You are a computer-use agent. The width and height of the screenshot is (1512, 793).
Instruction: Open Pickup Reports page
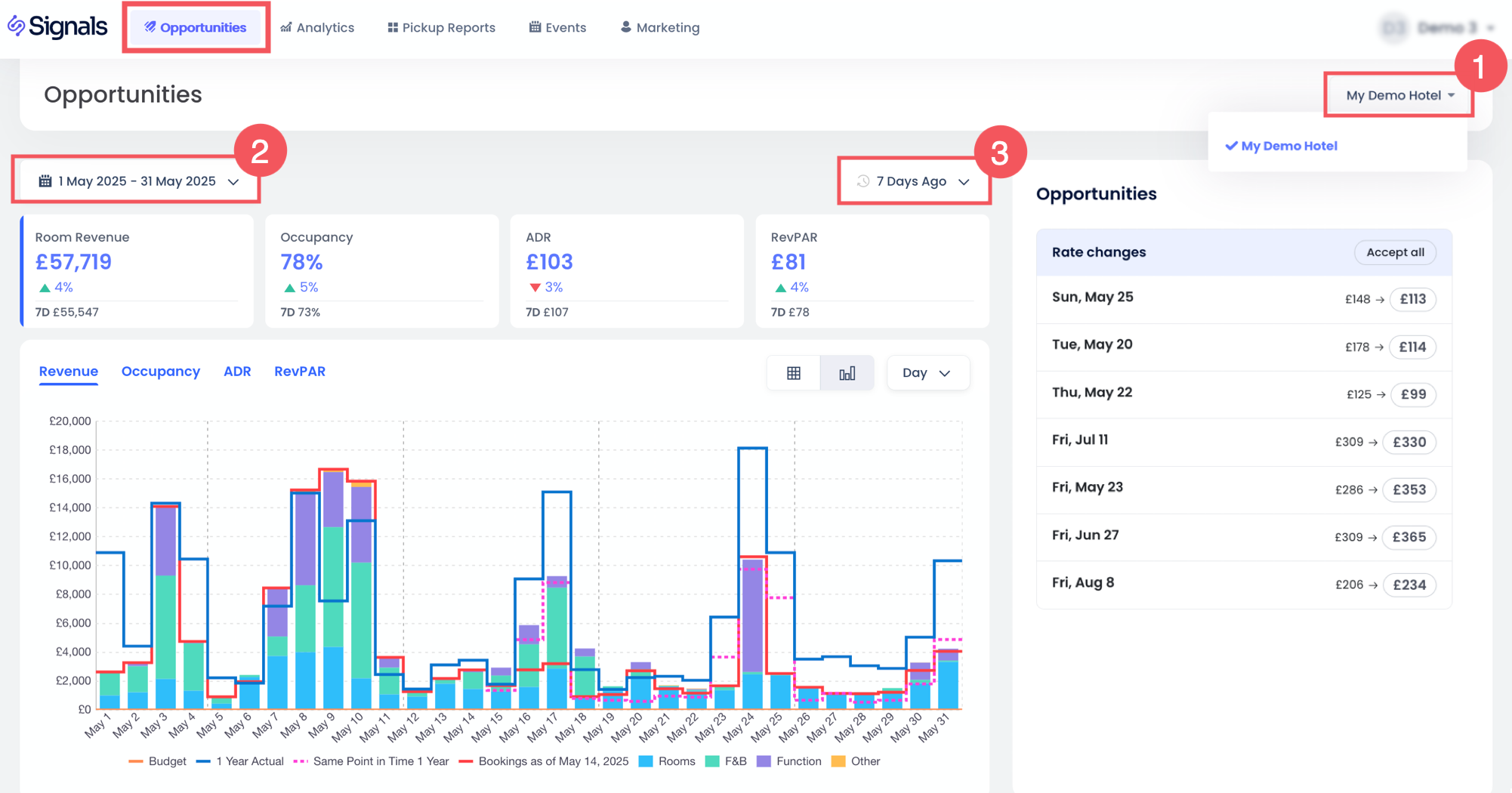[x=441, y=28]
